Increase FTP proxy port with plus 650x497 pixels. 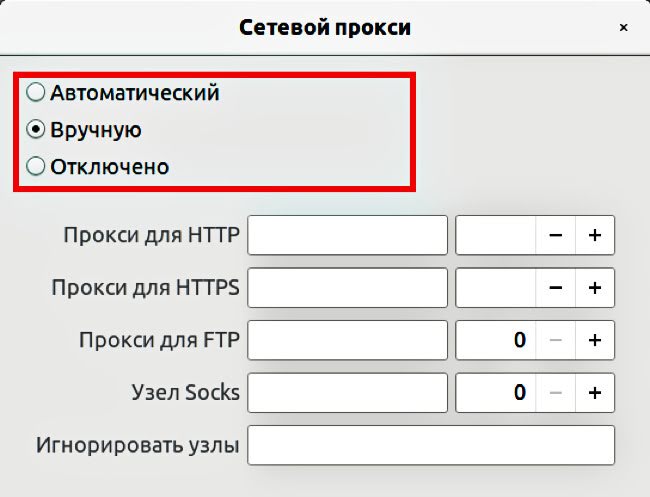pos(595,340)
